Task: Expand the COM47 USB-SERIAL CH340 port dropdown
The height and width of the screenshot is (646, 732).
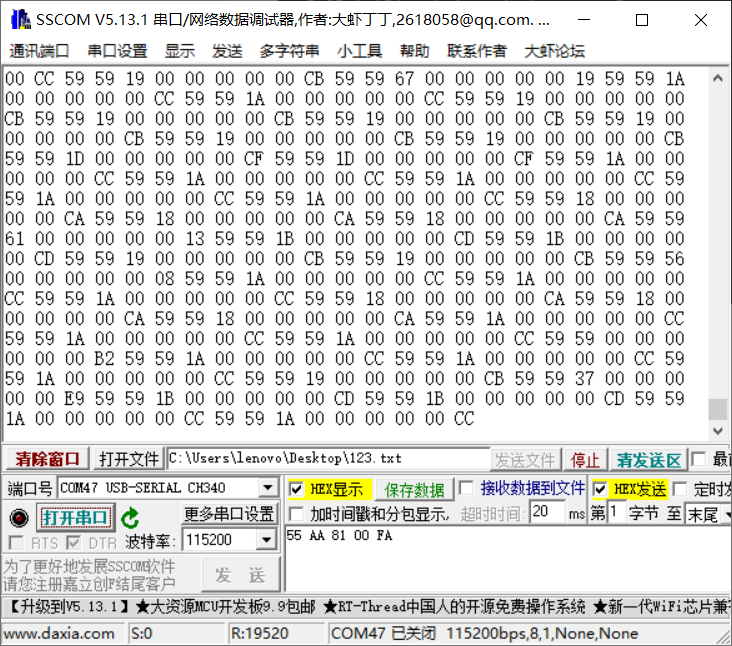Action: (268, 488)
